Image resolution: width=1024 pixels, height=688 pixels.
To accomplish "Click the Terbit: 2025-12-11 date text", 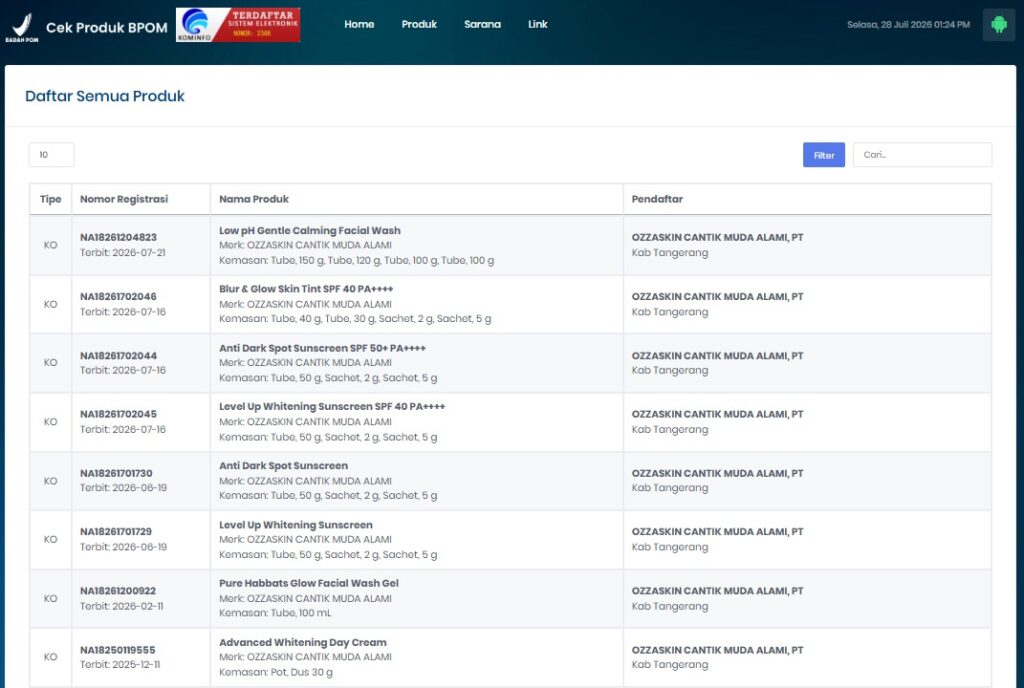I will [x=120, y=665].
